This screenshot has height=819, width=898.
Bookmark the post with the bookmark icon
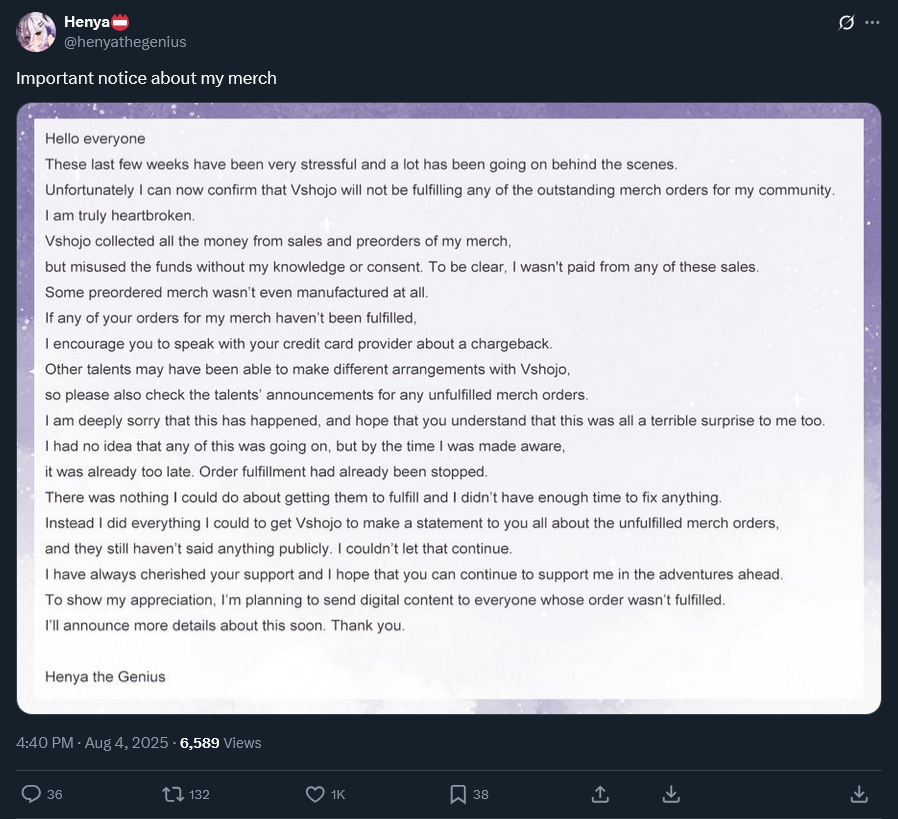click(x=458, y=794)
